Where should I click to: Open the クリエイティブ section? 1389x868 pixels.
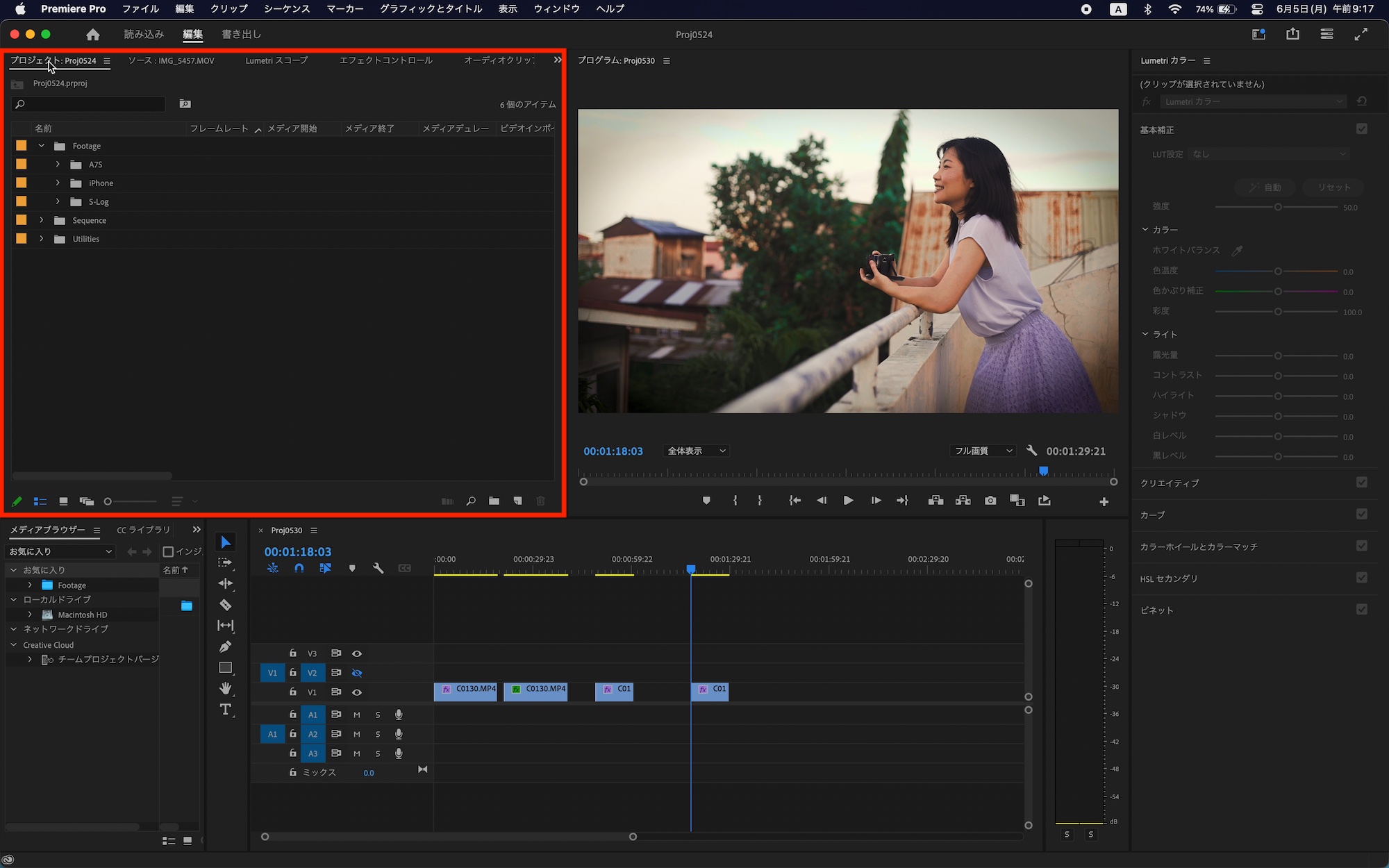[1170, 483]
